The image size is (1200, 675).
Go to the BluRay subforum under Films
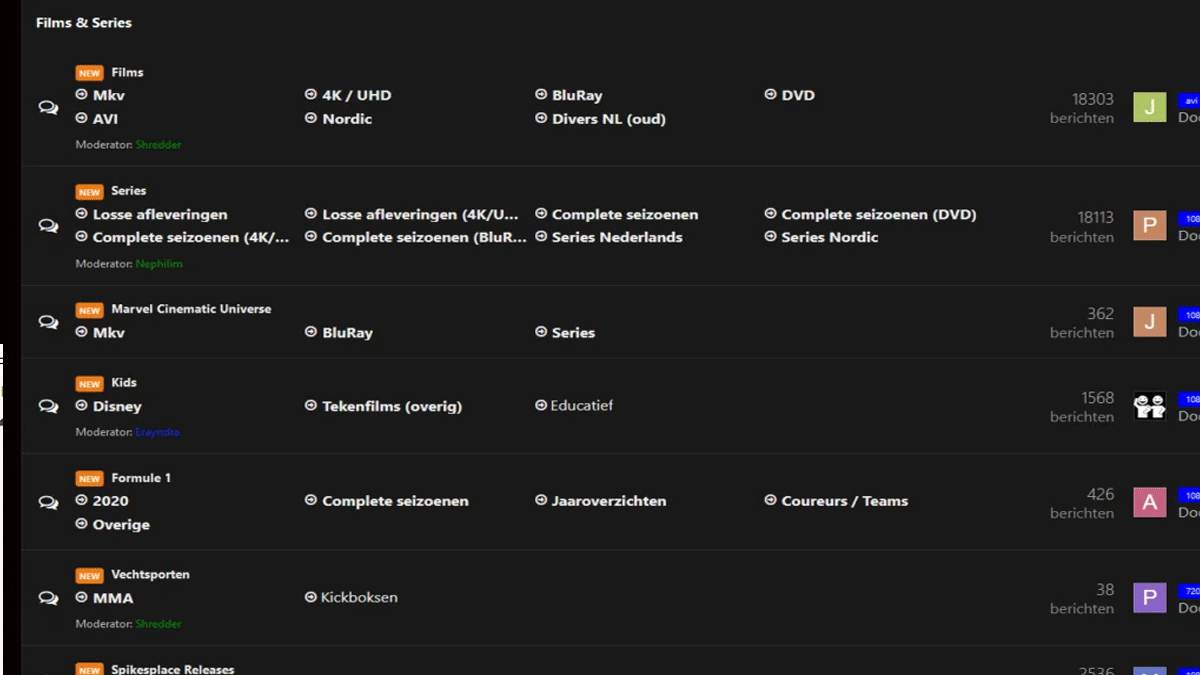(577, 96)
